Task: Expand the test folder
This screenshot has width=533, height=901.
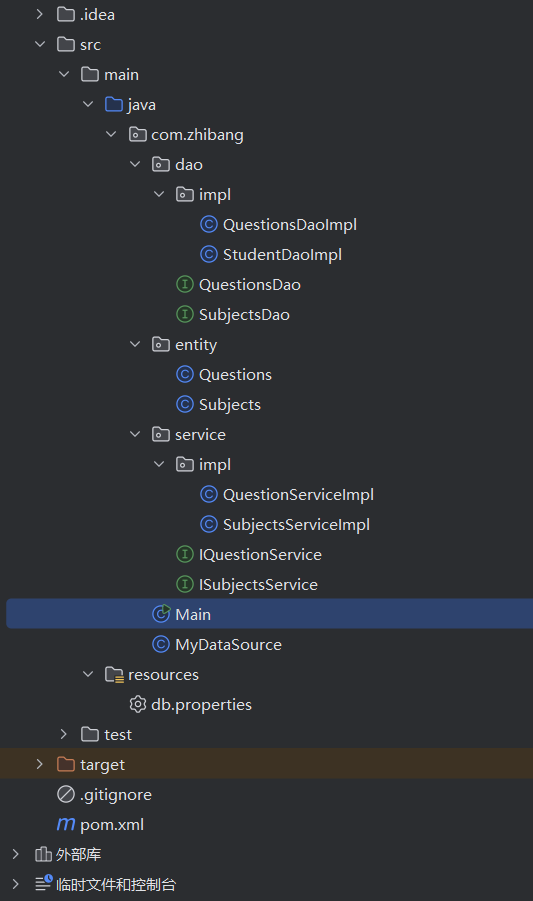Action: [64, 734]
